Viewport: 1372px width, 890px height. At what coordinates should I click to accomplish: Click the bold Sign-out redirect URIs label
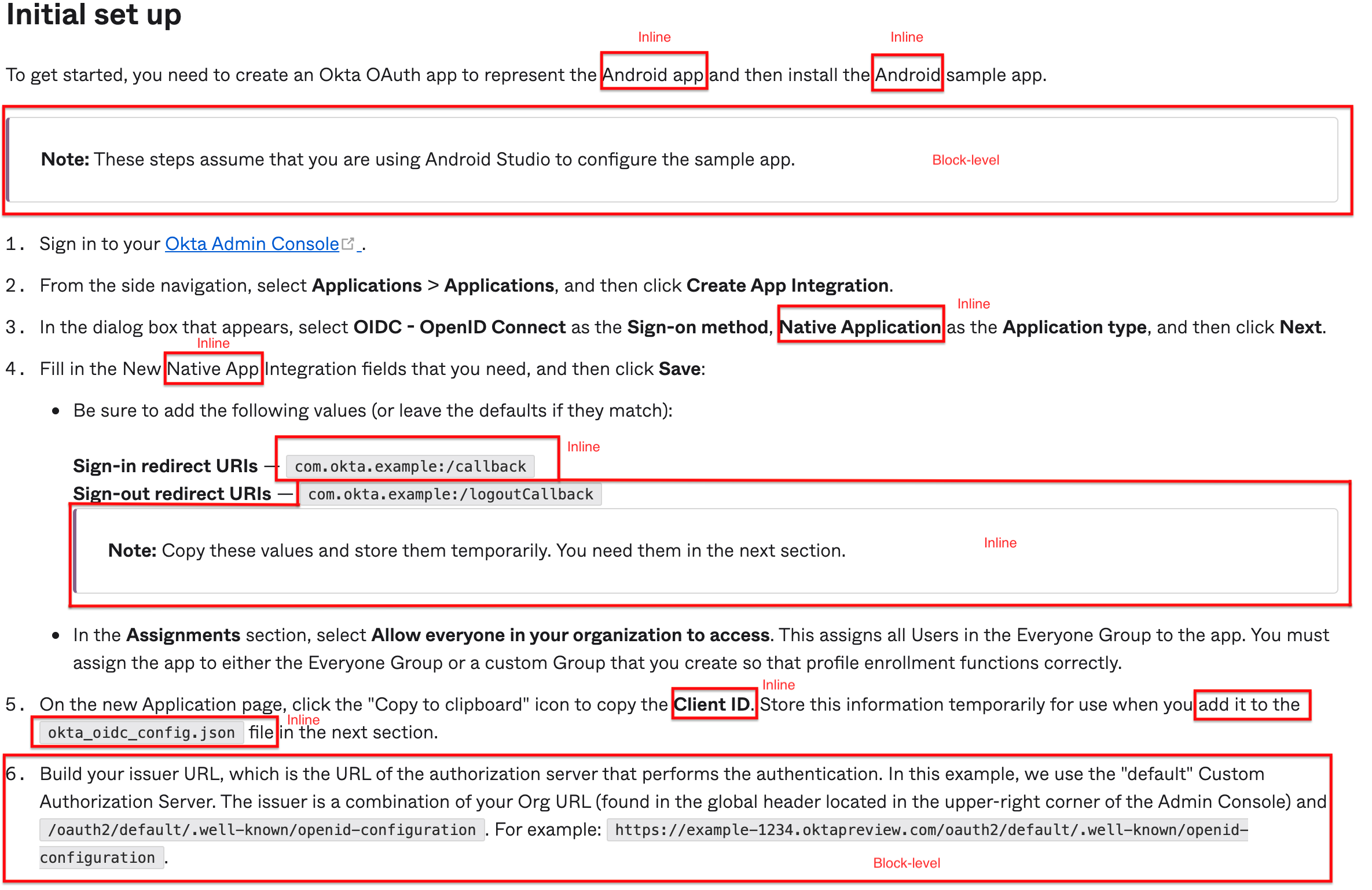click(172, 494)
